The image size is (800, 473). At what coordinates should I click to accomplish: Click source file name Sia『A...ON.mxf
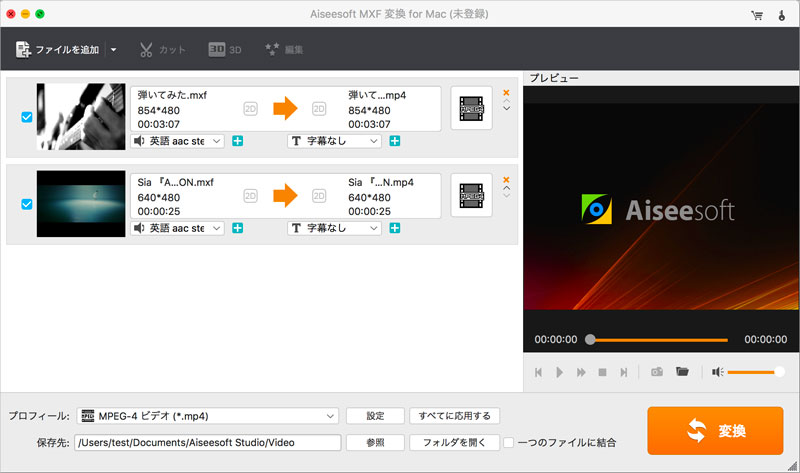[x=176, y=182]
